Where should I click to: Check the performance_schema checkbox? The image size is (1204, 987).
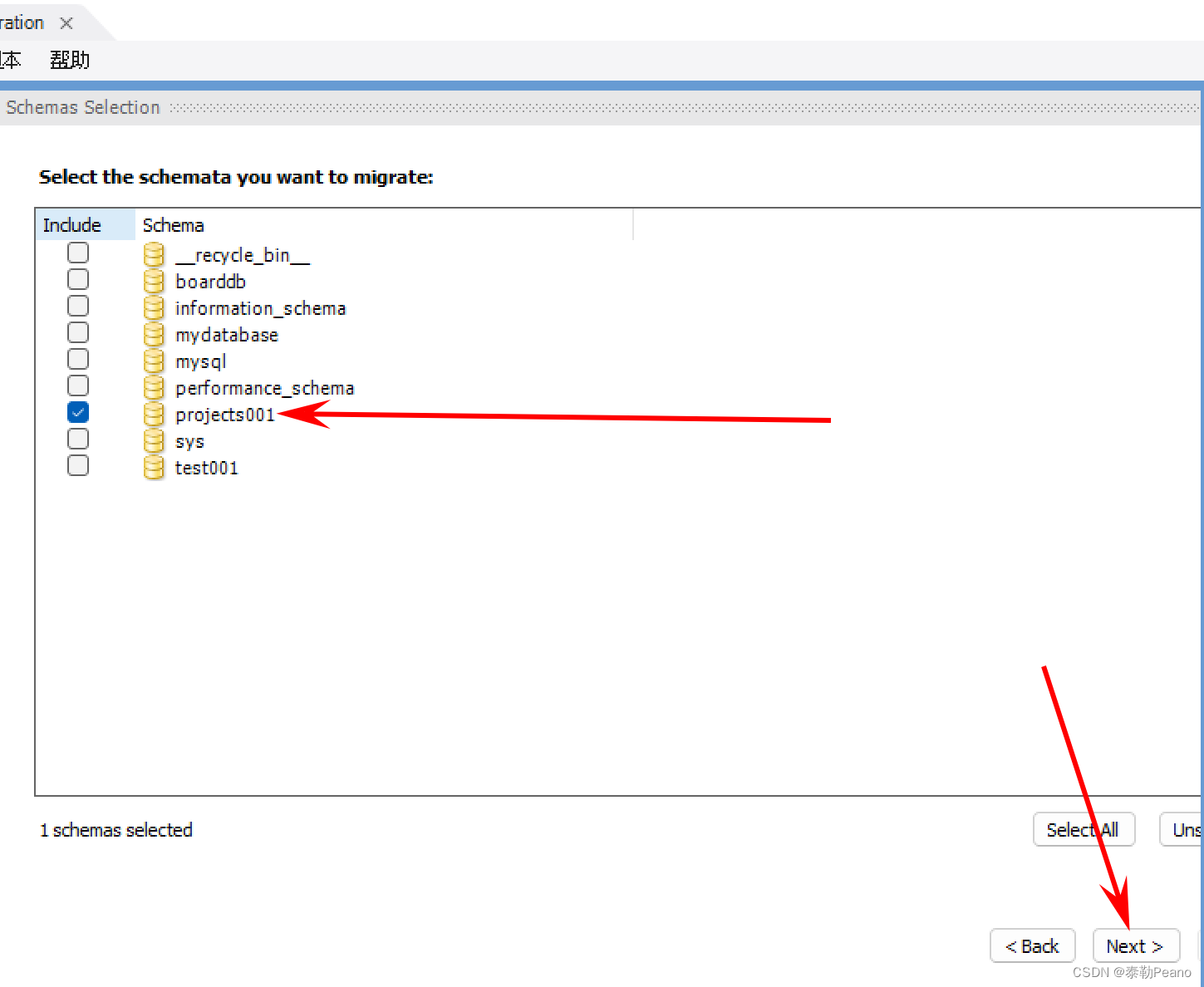click(78, 385)
